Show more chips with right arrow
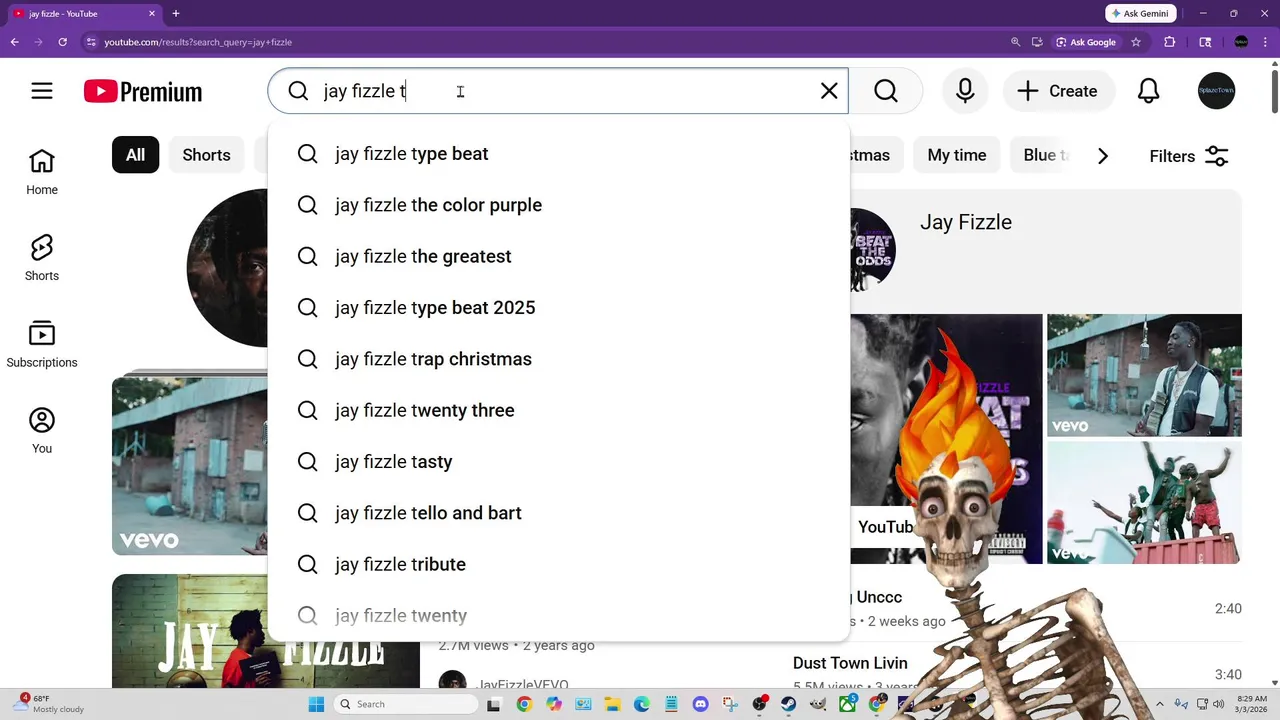Screen dimensions: 1280x720 [1103, 156]
